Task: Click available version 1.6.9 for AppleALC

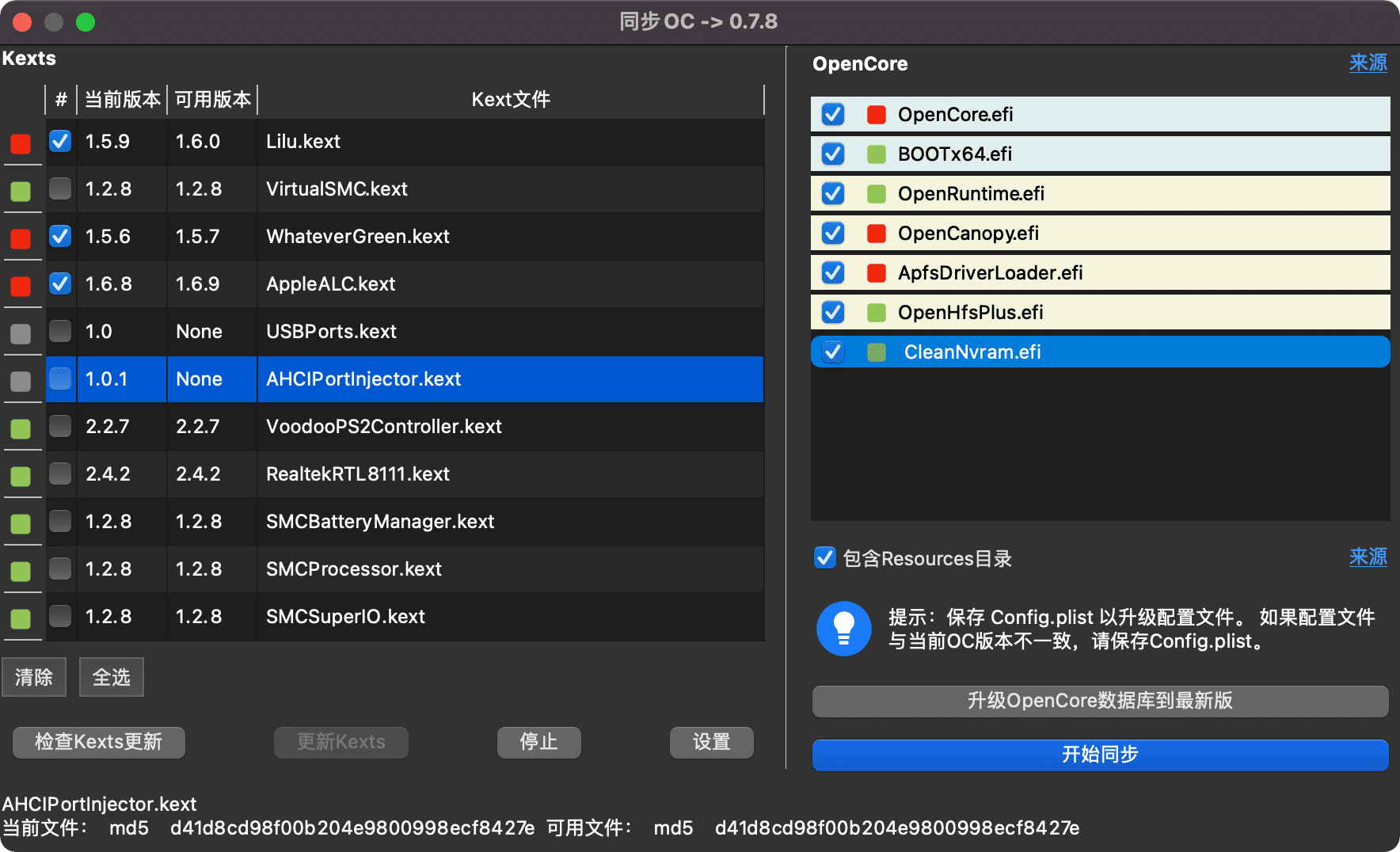Action: click(x=198, y=284)
